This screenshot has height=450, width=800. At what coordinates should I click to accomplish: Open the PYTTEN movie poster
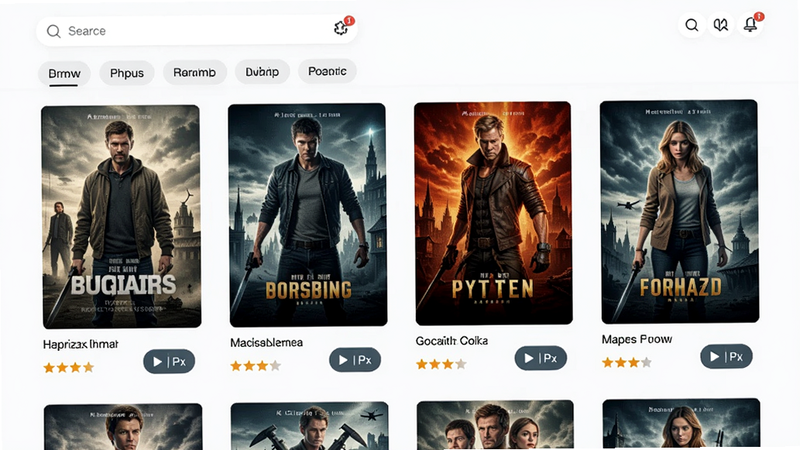(493, 213)
